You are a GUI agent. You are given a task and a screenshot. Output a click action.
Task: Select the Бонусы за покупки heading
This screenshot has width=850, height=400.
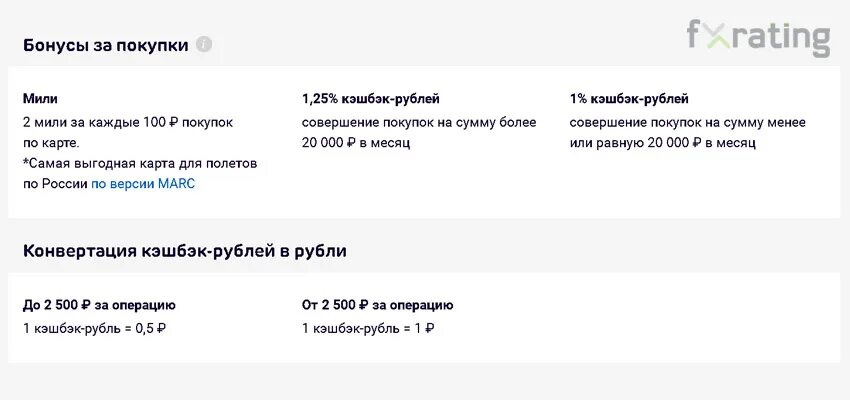point(106,45)
